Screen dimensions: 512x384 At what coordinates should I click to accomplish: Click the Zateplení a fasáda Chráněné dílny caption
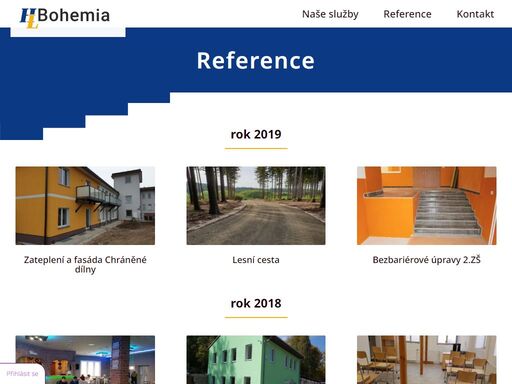coord(85,264)
